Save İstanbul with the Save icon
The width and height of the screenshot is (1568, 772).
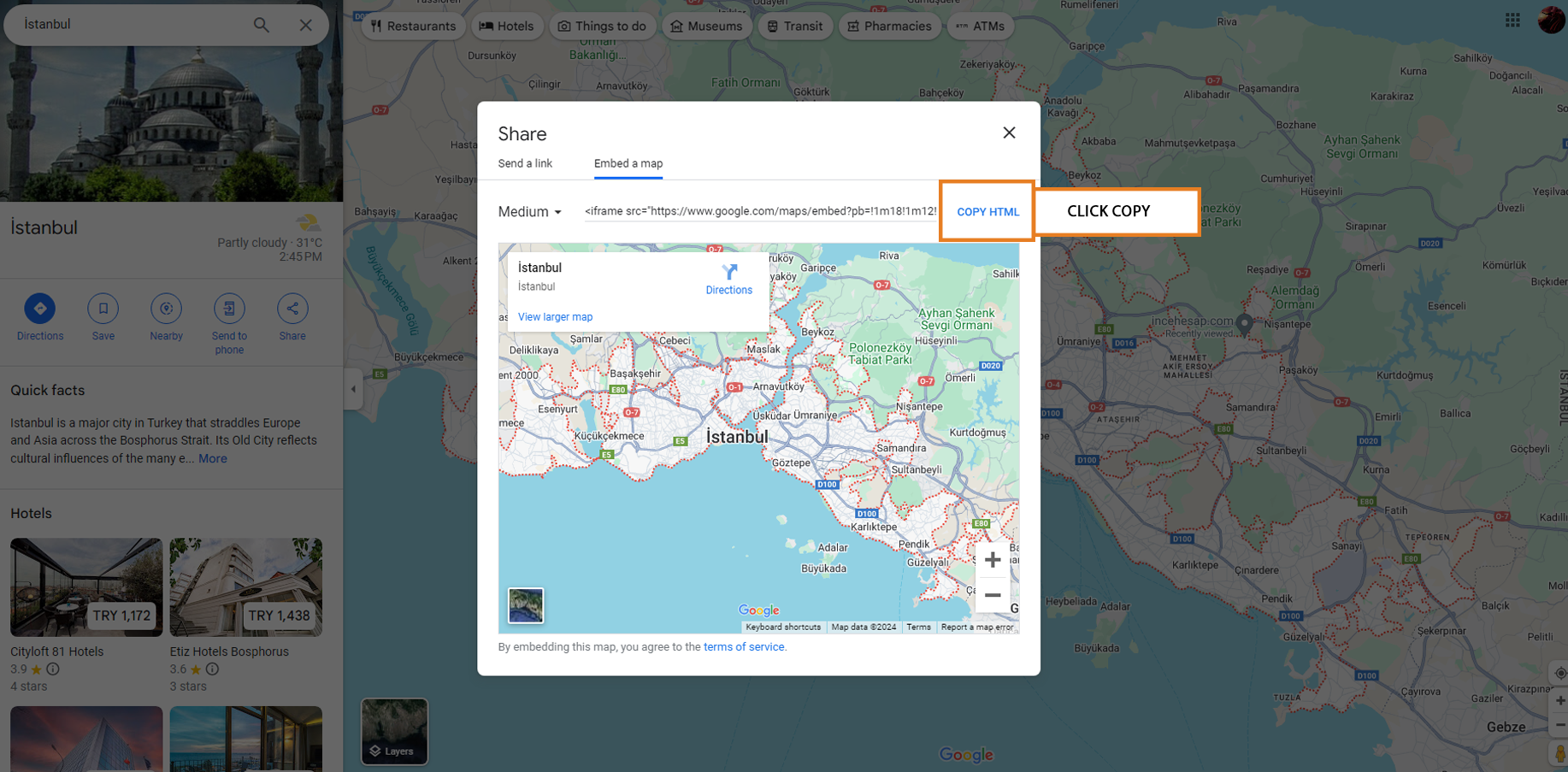(x=103, y=309)
